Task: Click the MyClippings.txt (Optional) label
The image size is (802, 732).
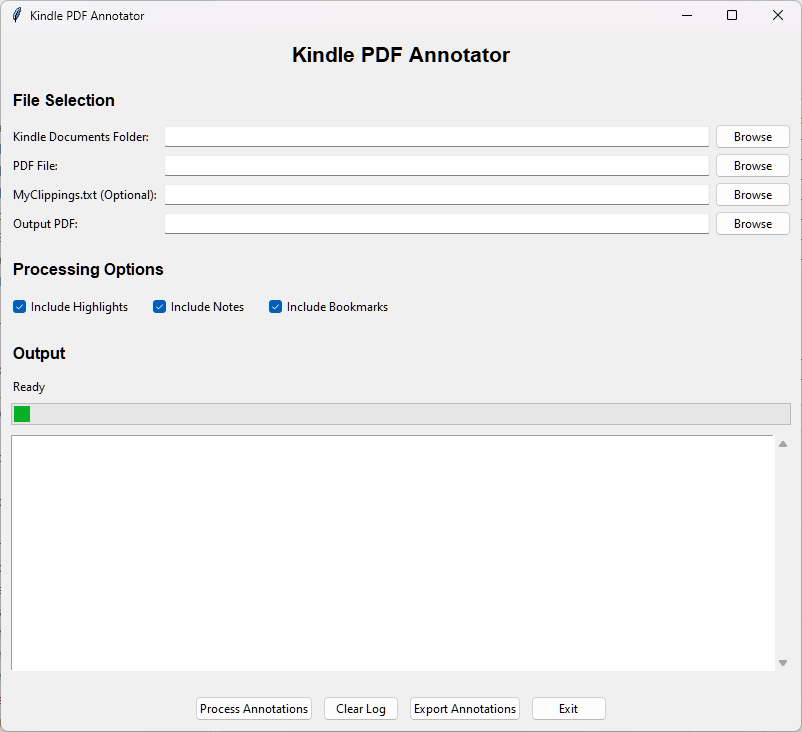Action: pyautogui.click(x=85, y=195)
